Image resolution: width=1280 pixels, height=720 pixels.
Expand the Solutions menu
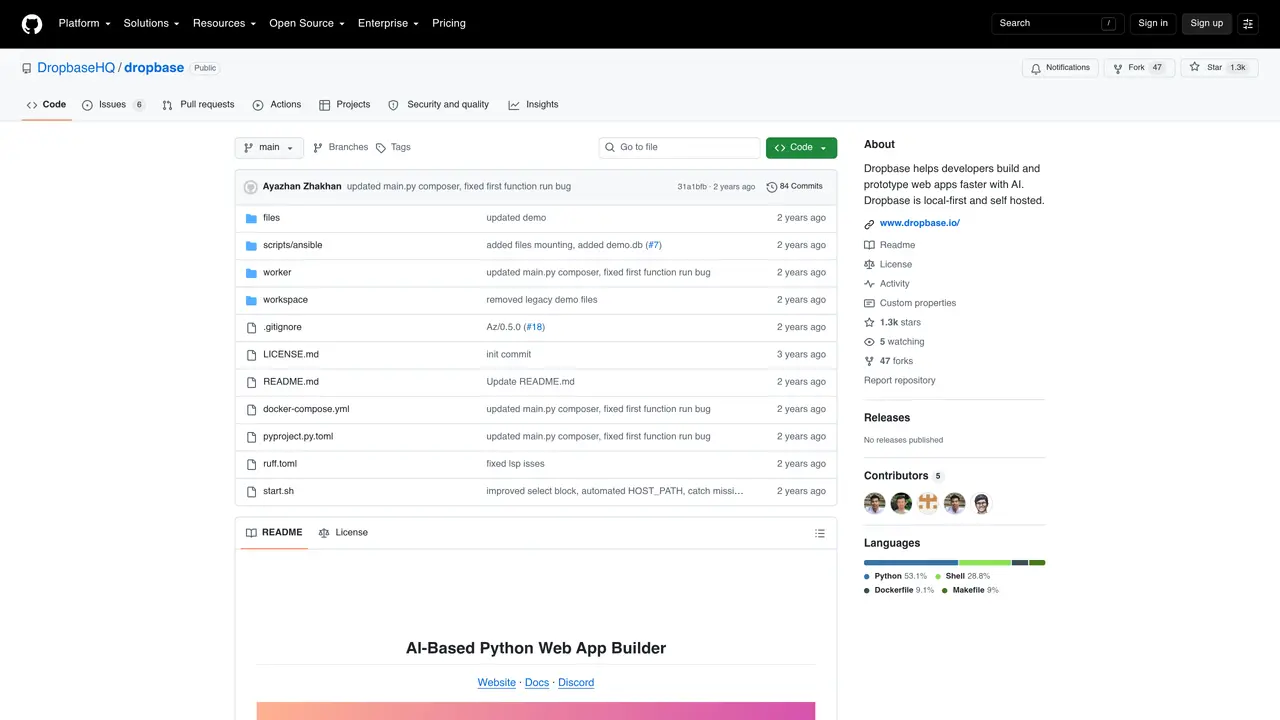click(x=151, y=23)
